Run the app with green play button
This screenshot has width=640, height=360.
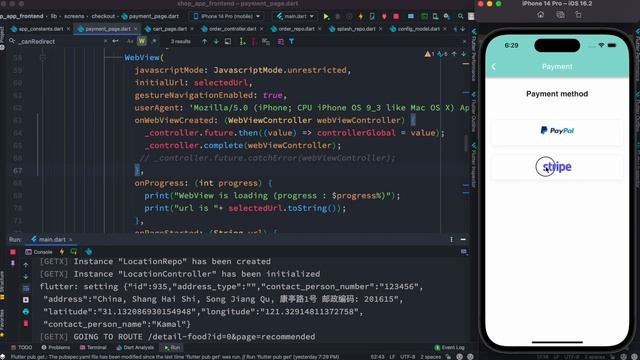(x=326, y=16)
